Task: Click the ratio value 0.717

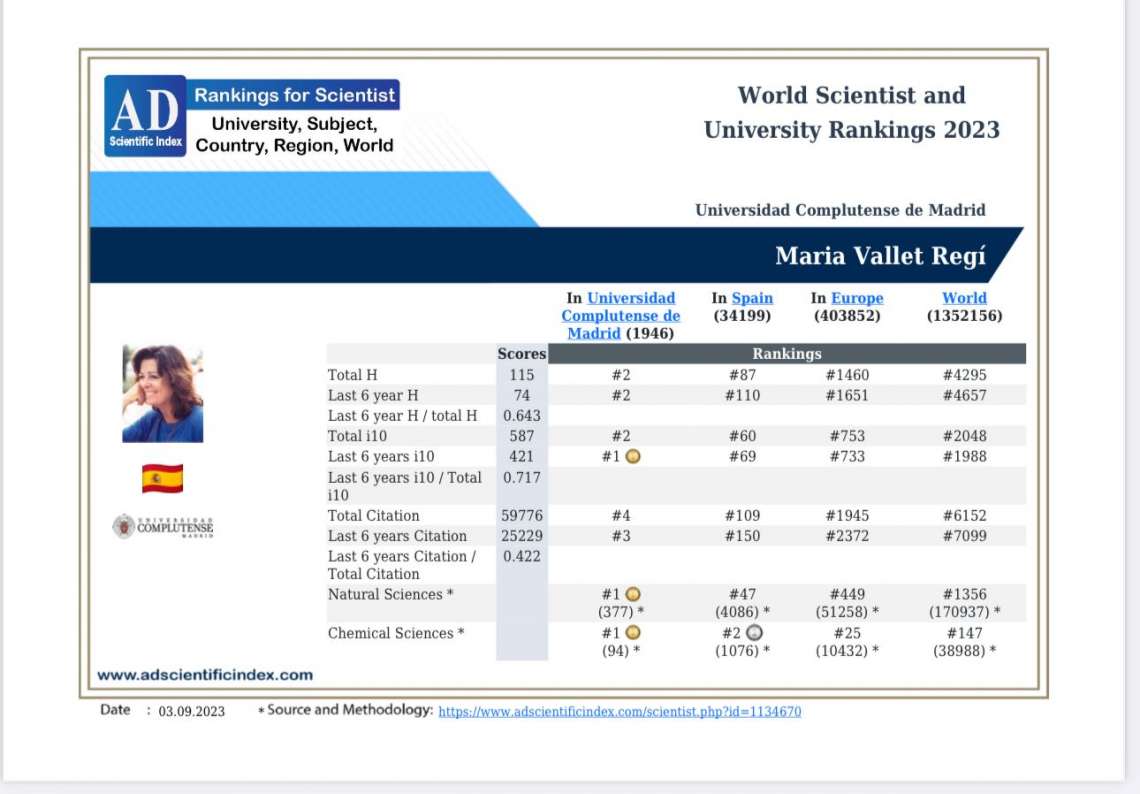Action: click(x=522, y=478)
